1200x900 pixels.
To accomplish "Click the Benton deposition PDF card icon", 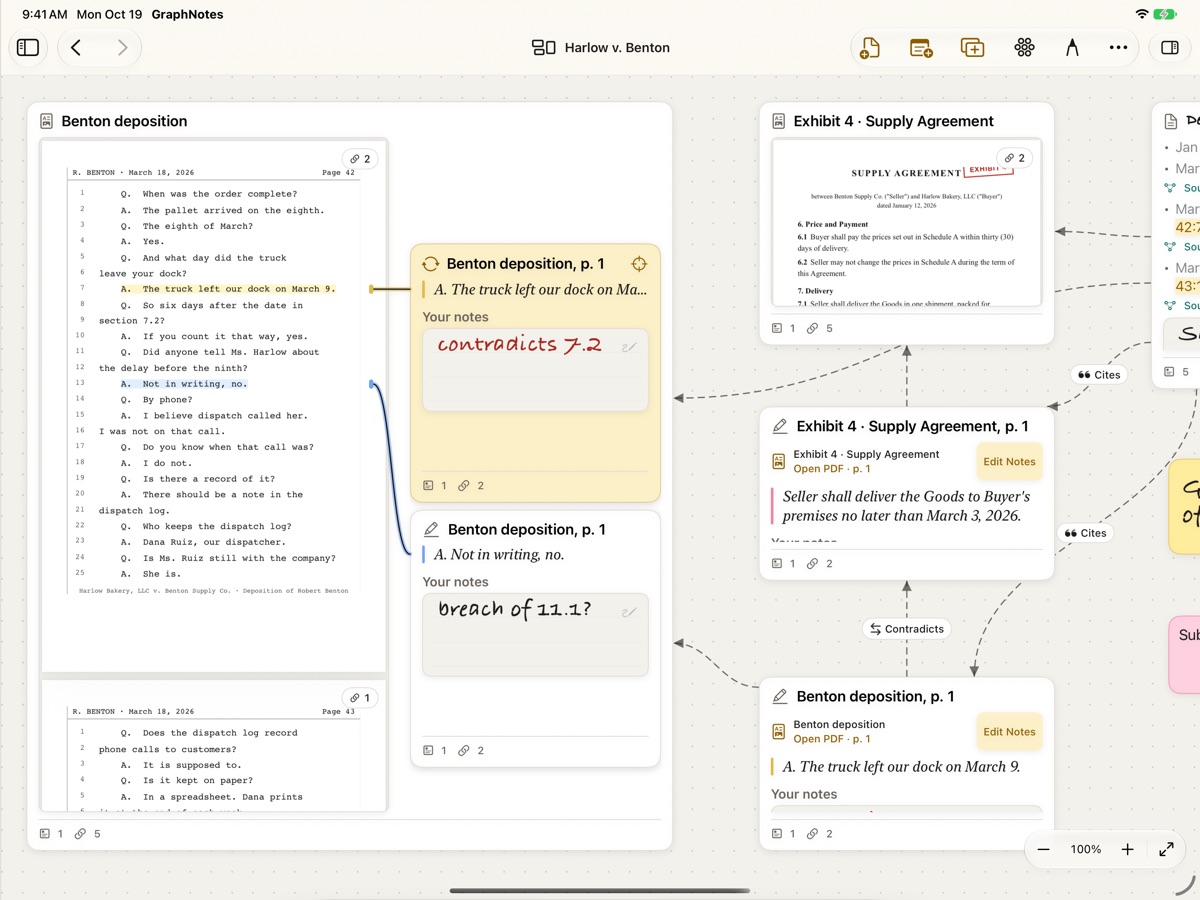I will 46,121.
